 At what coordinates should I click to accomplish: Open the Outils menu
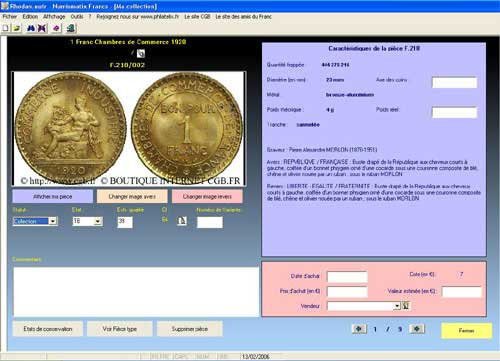click(x=77, y=16)
